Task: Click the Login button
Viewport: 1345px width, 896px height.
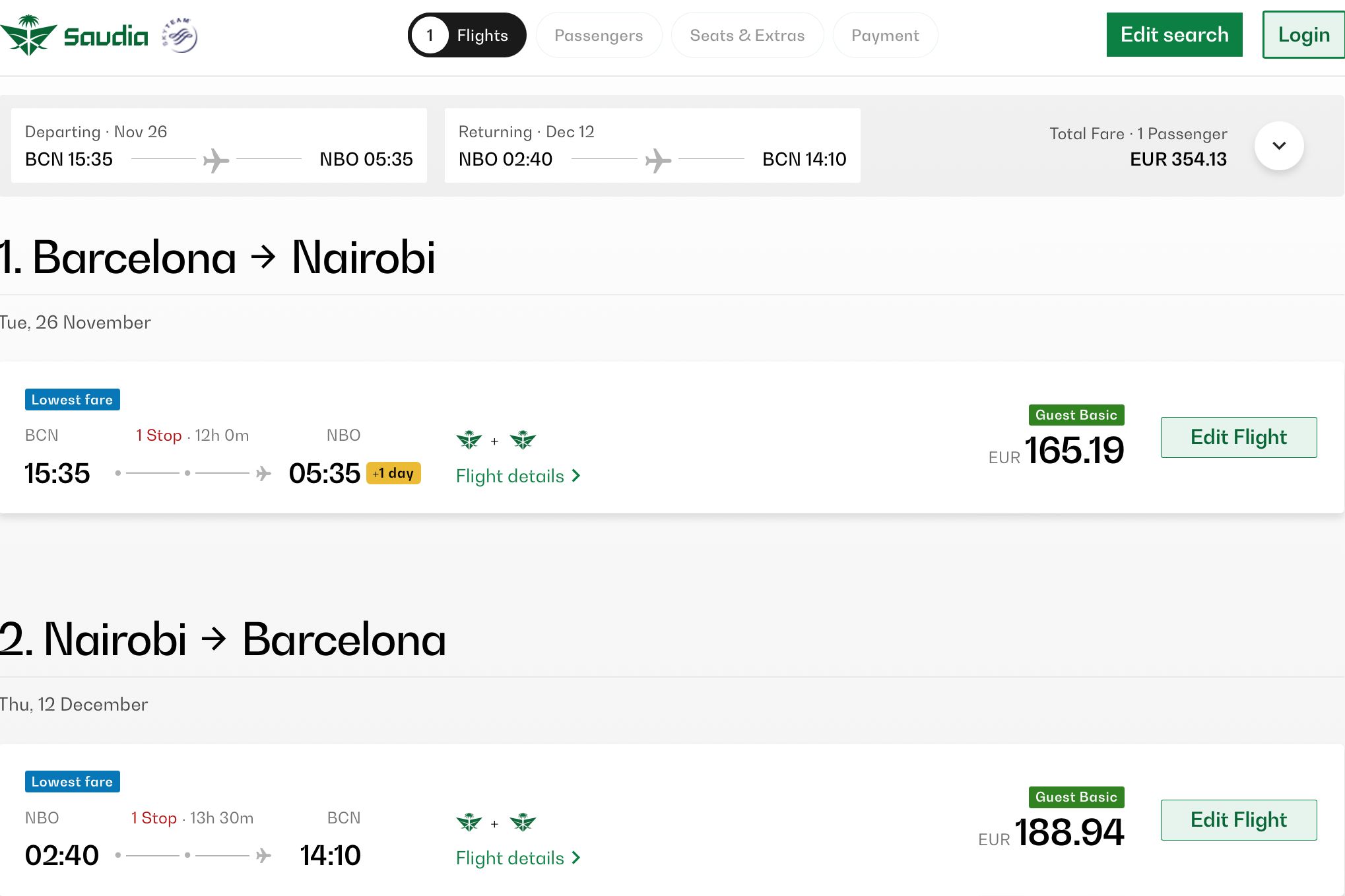Action: 1303,35
